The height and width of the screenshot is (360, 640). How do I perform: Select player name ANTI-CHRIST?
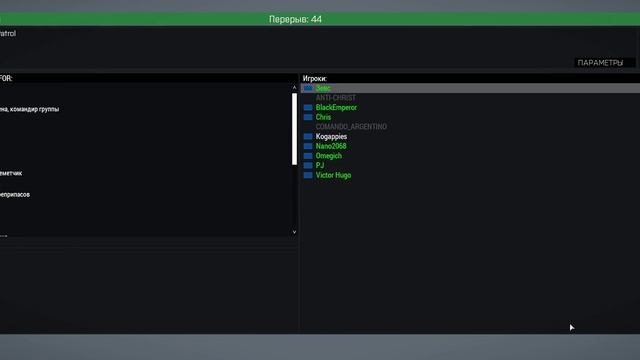[x=336, y=98]
